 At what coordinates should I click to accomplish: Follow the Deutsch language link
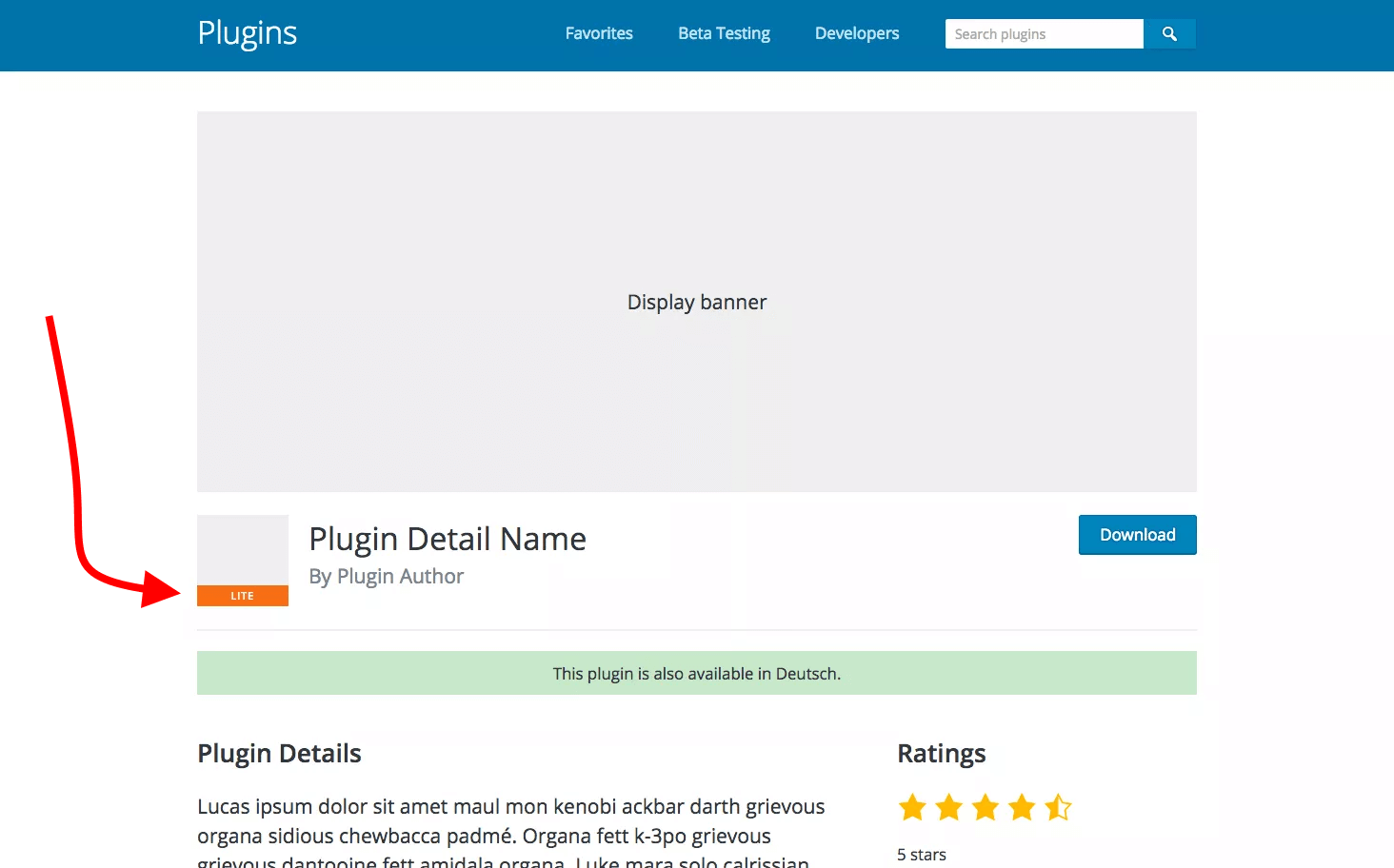tap(806, 674)
